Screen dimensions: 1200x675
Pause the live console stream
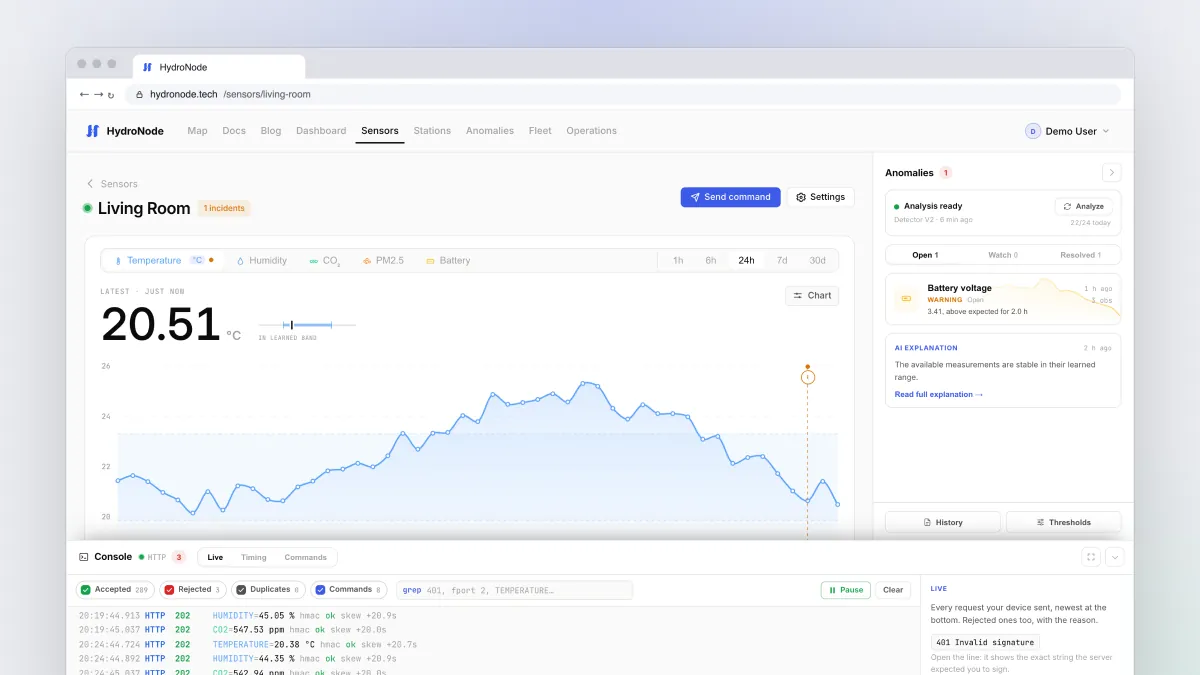point(845,590)
